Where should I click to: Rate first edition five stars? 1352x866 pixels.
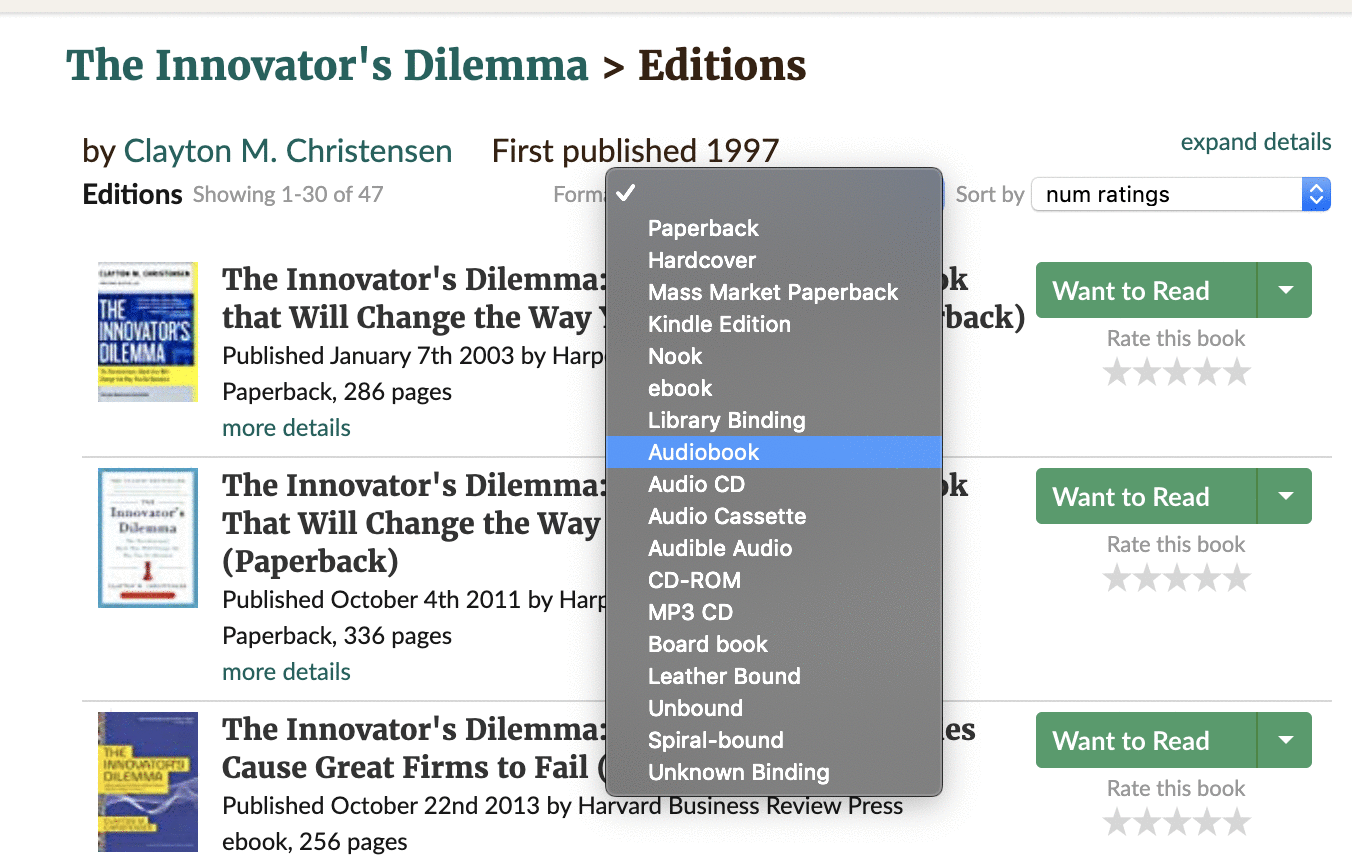coord(1237,373)
